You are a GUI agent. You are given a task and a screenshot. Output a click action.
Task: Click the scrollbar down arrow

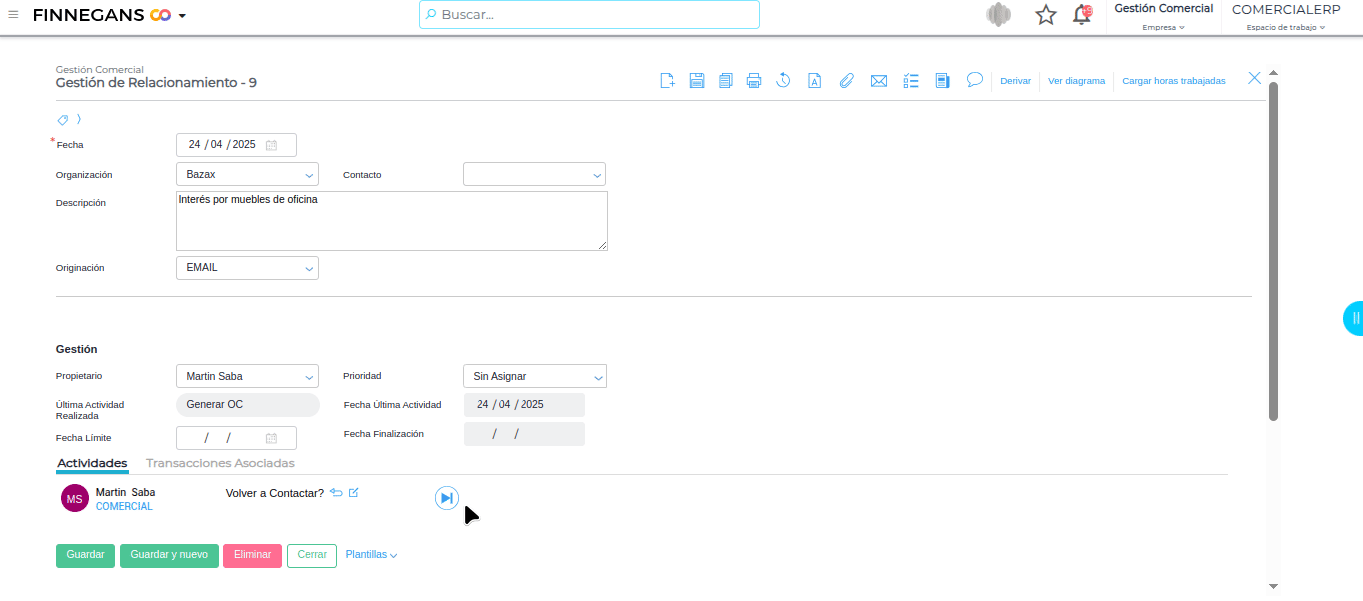point(1273,586)
